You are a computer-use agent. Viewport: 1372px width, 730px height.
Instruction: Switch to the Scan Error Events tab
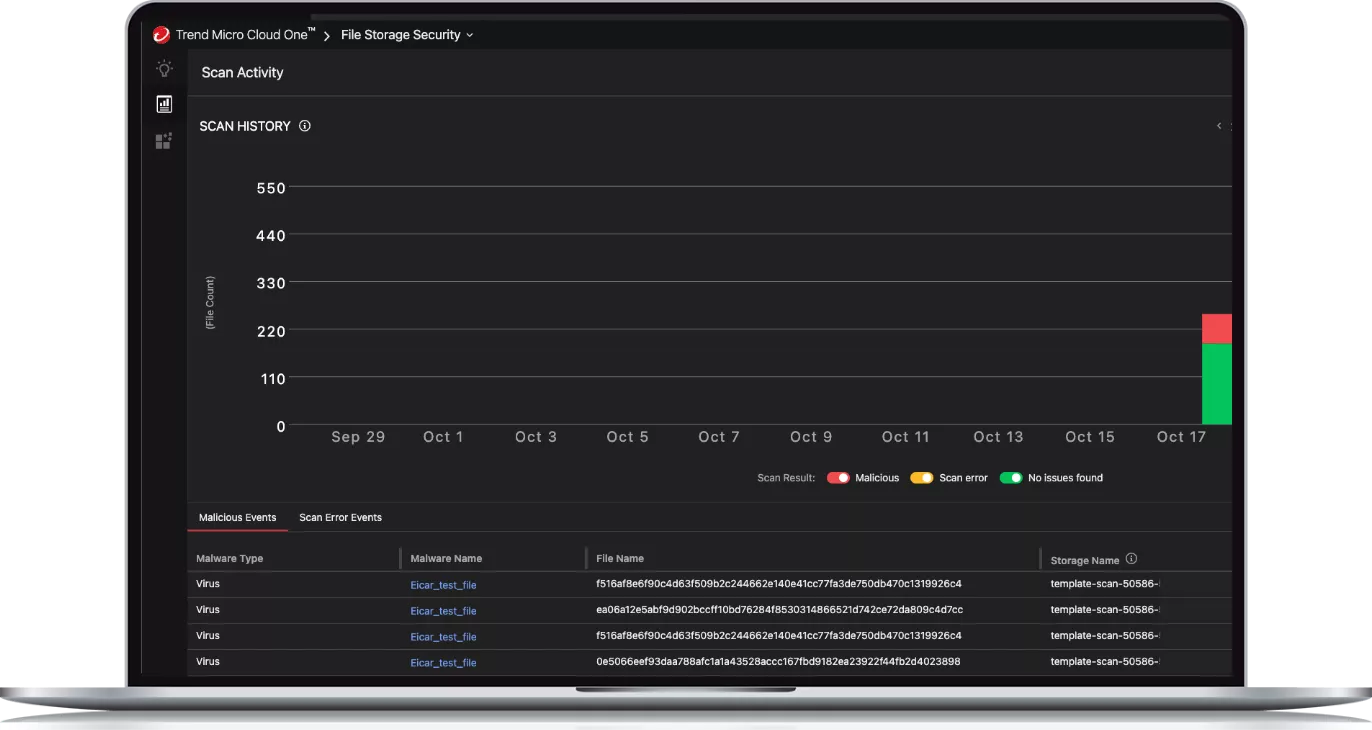340,517
